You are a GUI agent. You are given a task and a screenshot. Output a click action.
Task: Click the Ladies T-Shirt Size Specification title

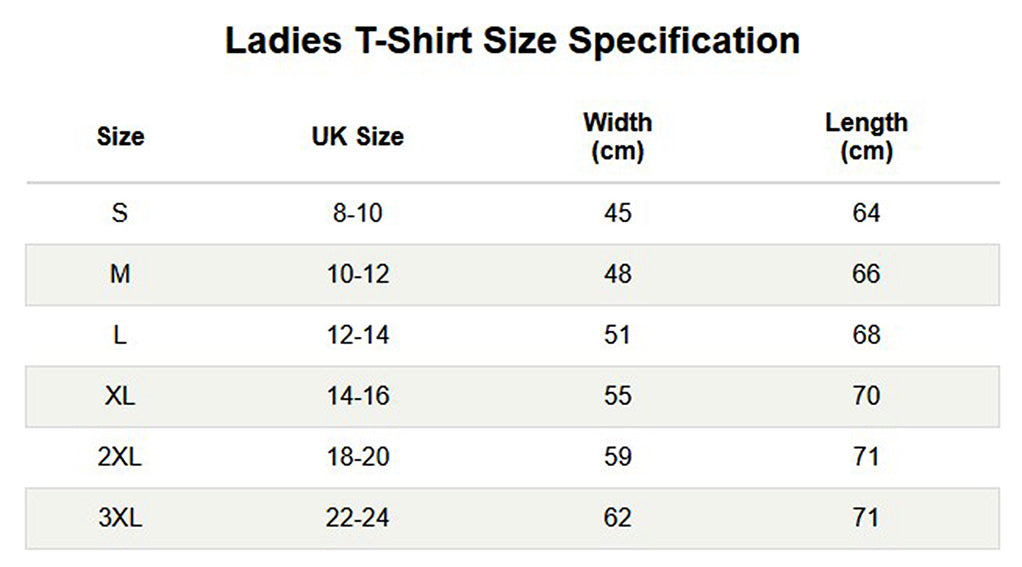(512, 42)
